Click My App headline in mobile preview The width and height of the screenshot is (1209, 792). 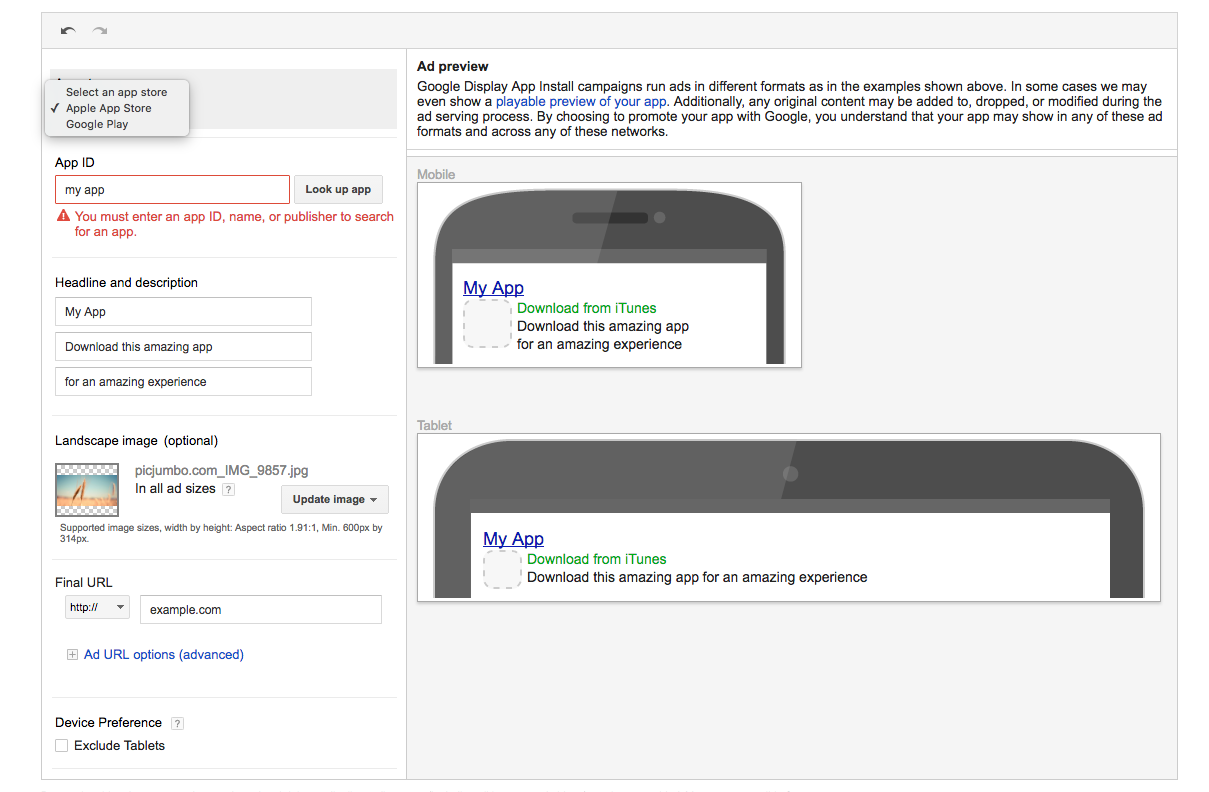(493, 288)
